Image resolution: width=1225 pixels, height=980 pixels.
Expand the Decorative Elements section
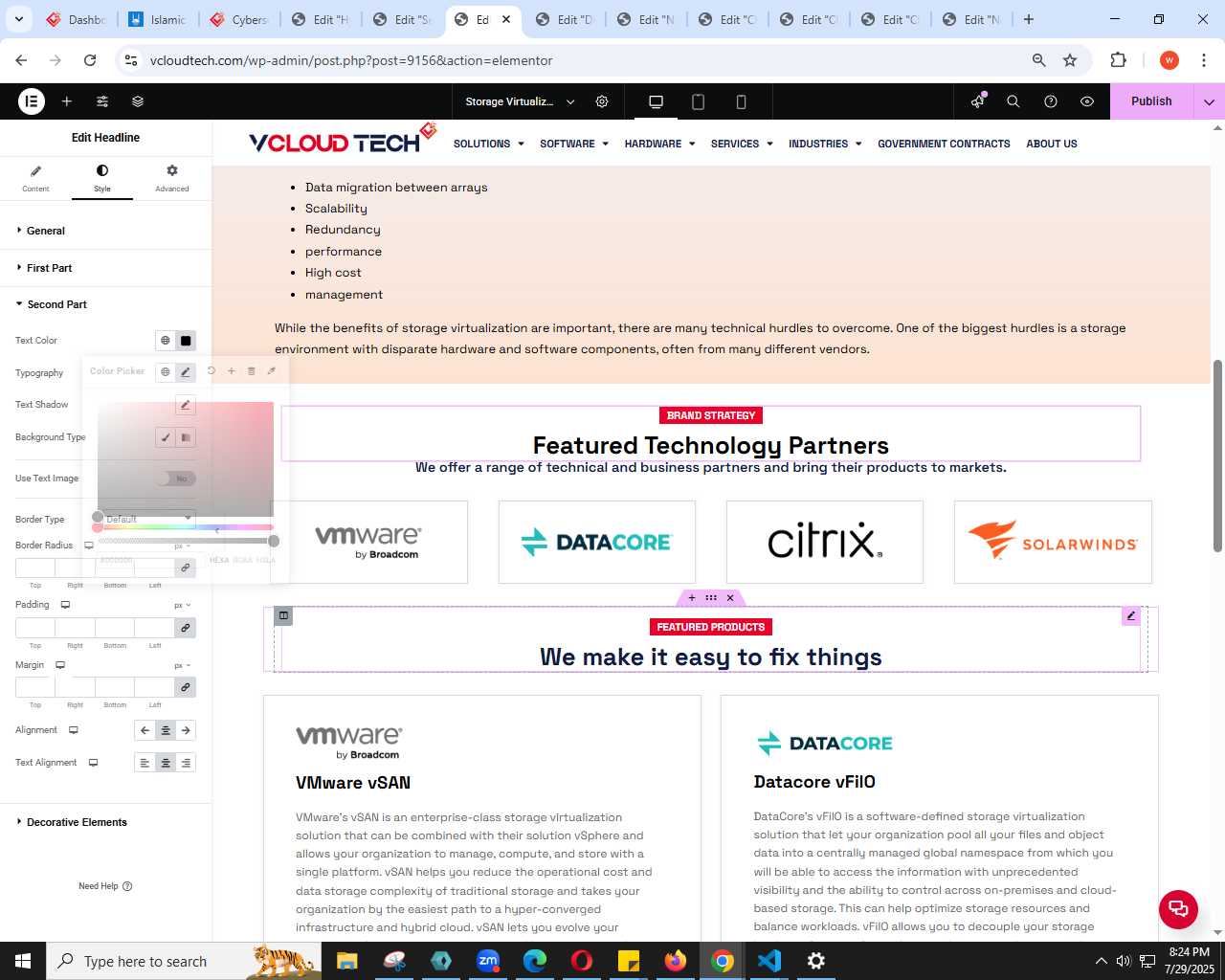pos(105,822)
